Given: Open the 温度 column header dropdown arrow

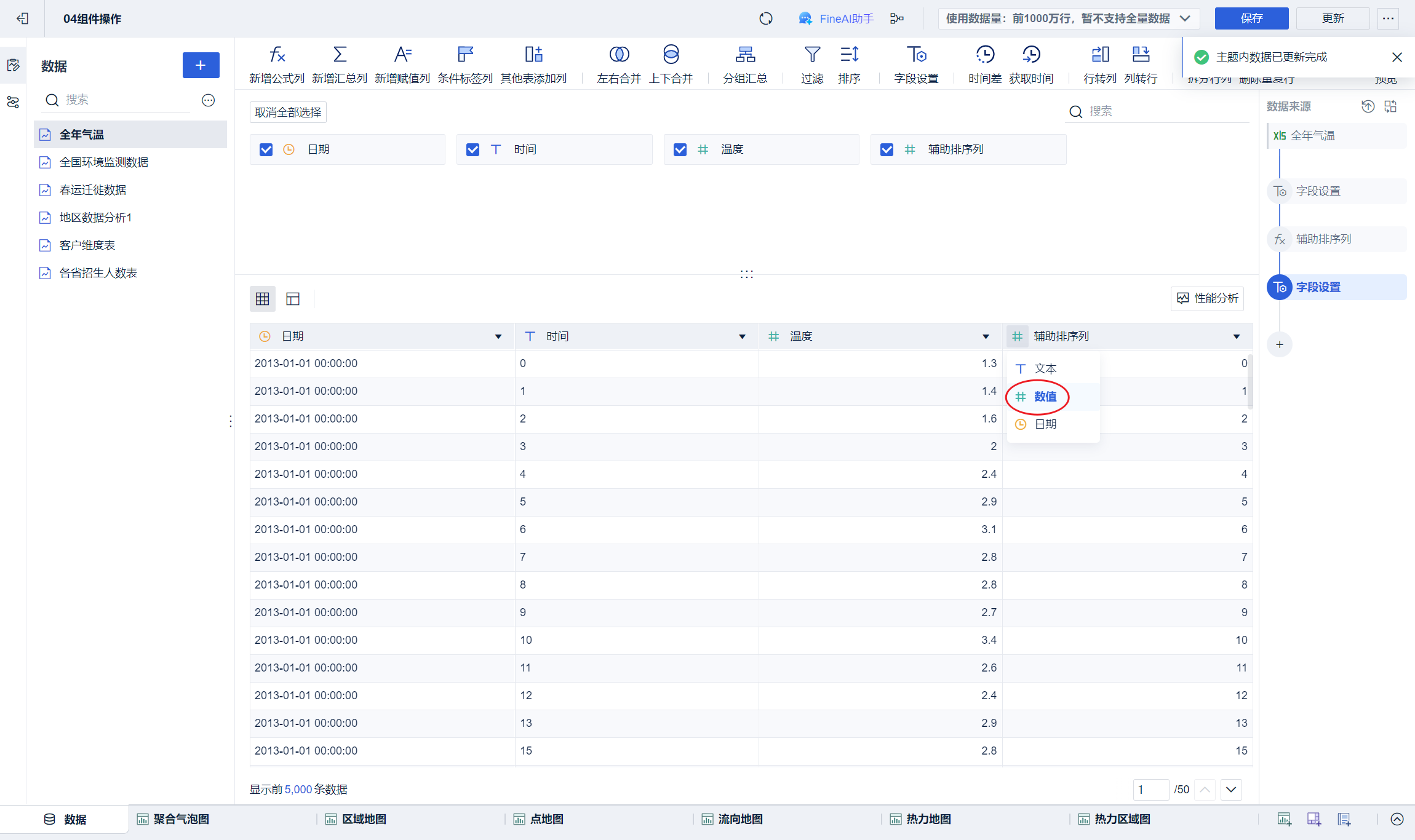Looking at the screenshot, I should [x=986, y=336].
